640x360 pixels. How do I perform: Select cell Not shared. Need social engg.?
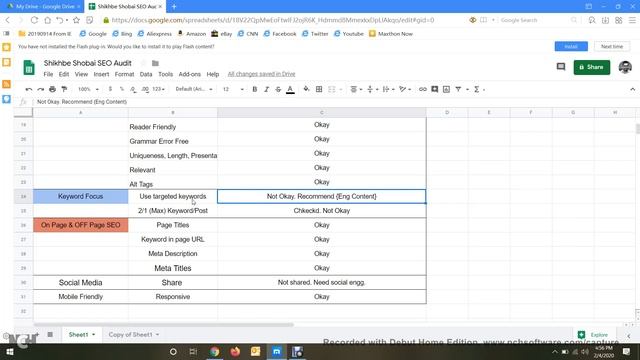[x=322, y=282]
